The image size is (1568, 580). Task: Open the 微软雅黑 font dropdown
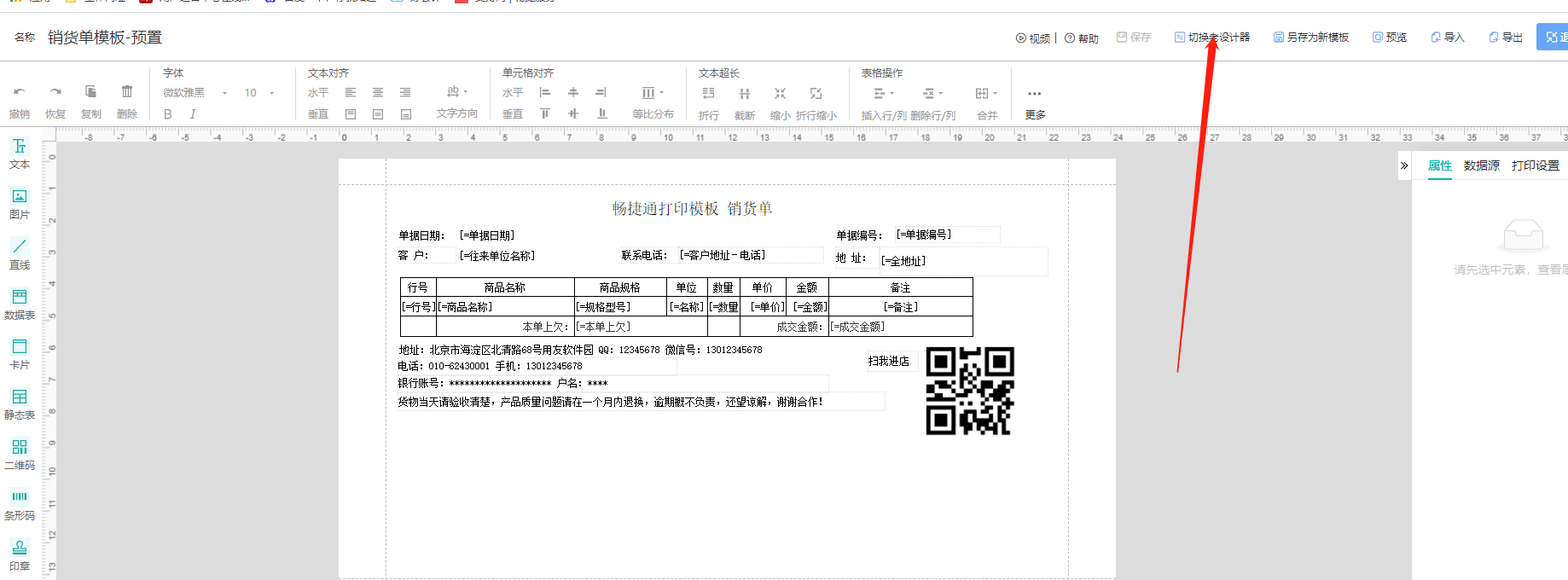pos(195,93)
